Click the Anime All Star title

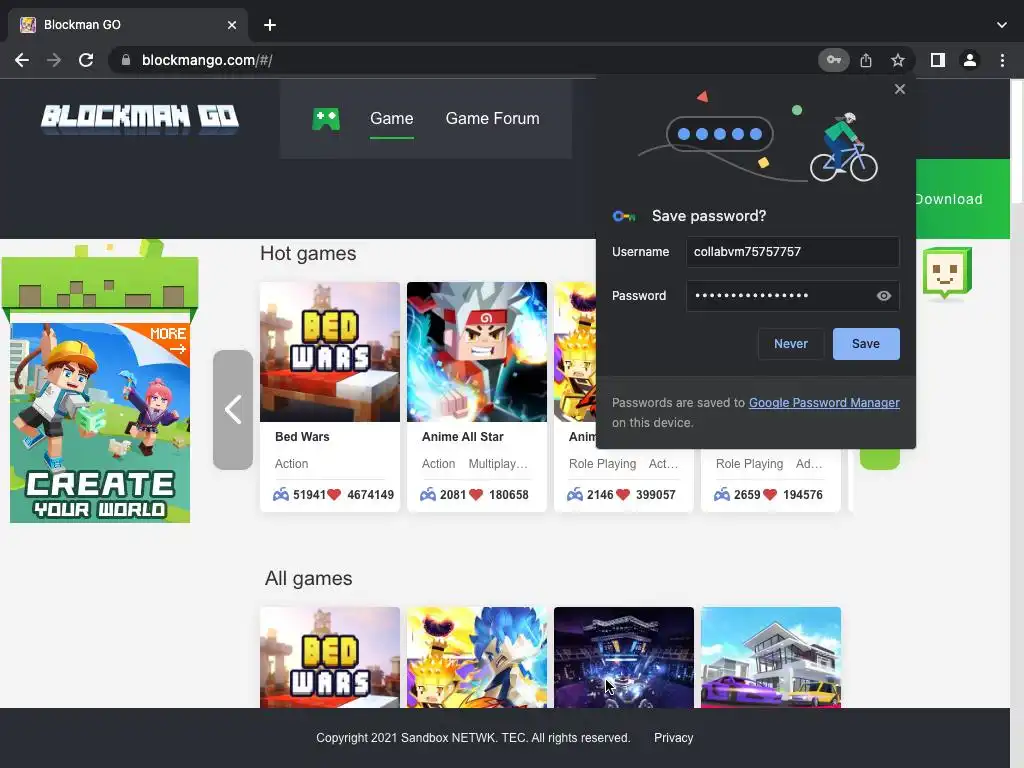click(462, 437)
